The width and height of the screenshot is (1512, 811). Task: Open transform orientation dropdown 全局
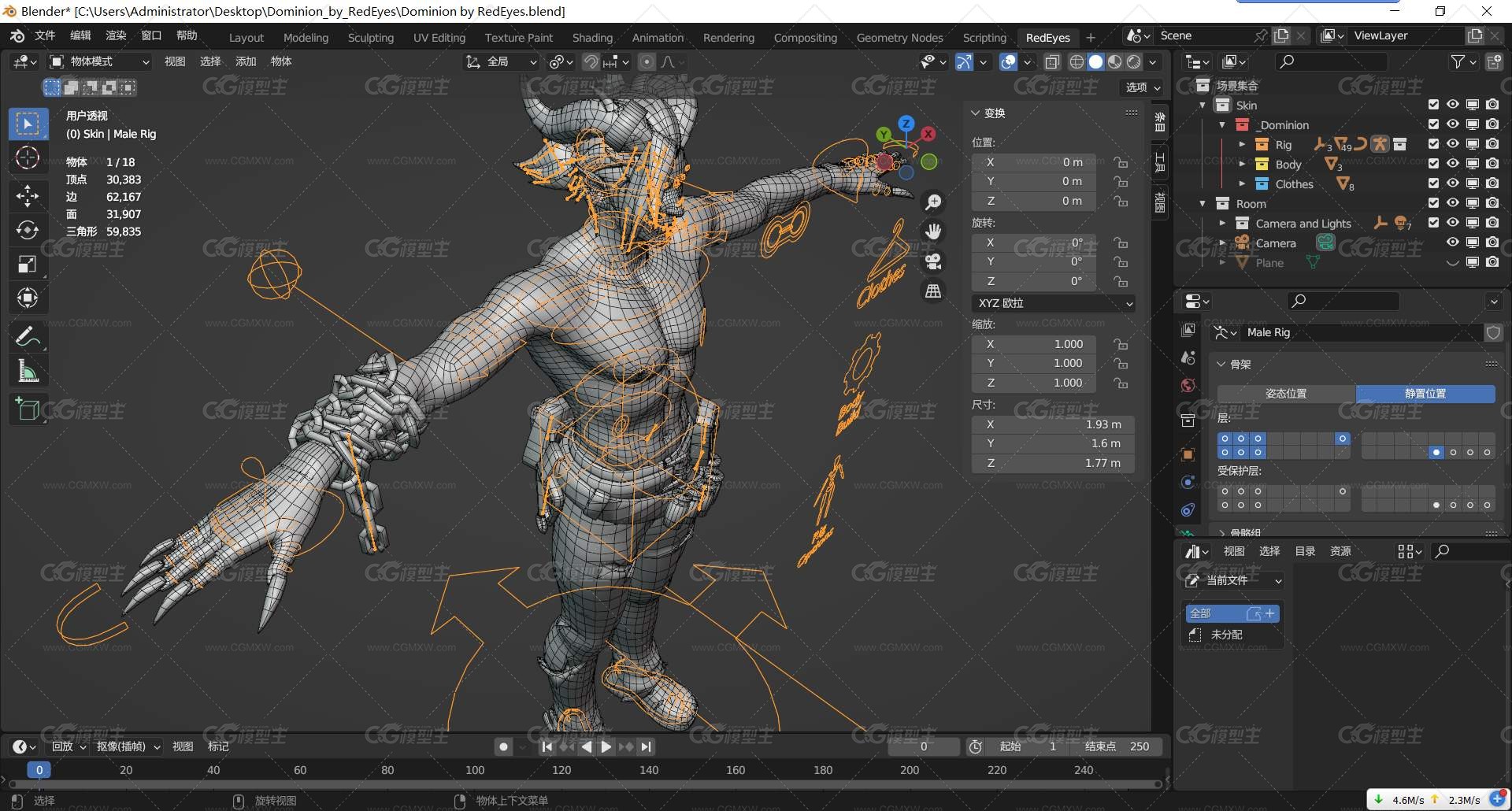pyautogui.click(x=502, y=61)
